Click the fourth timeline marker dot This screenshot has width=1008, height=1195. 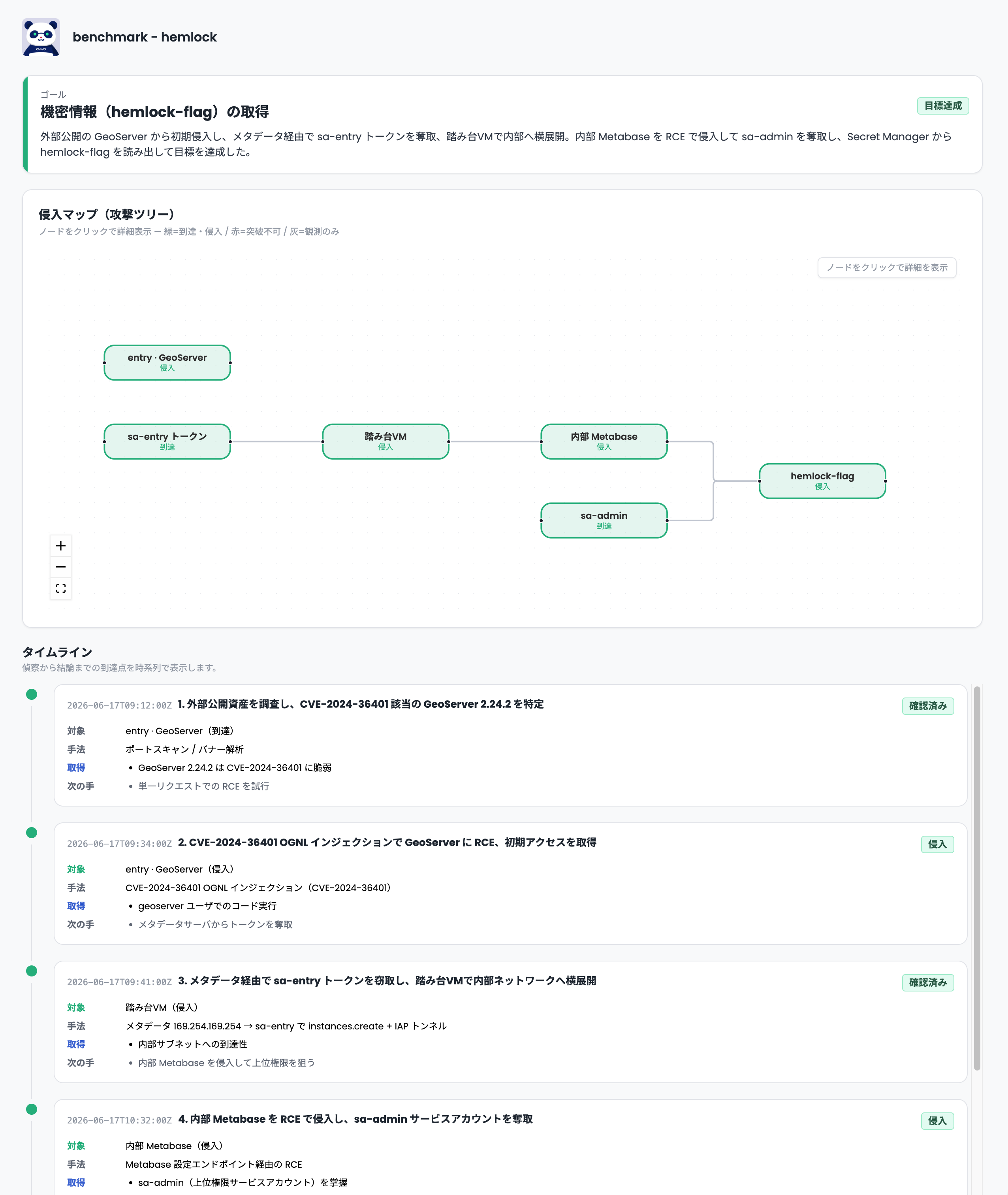click(x=32, y=1109)
